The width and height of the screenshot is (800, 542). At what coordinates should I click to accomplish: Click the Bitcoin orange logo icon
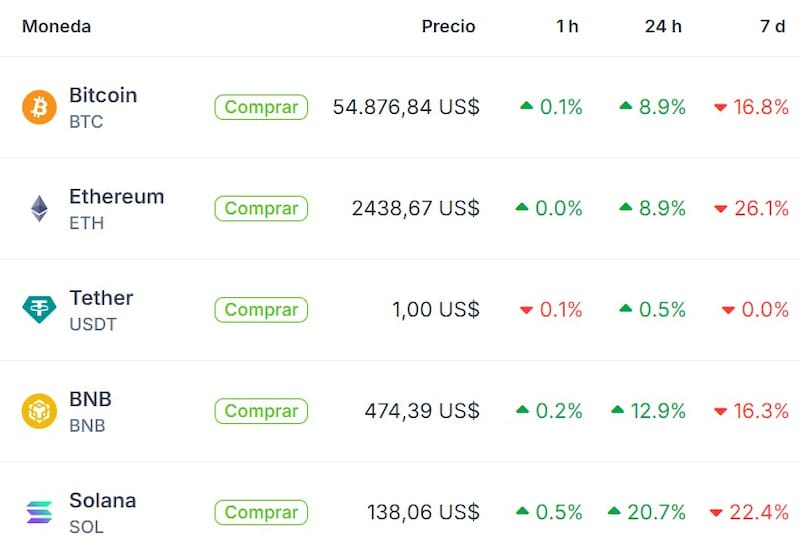pos(39,107)
